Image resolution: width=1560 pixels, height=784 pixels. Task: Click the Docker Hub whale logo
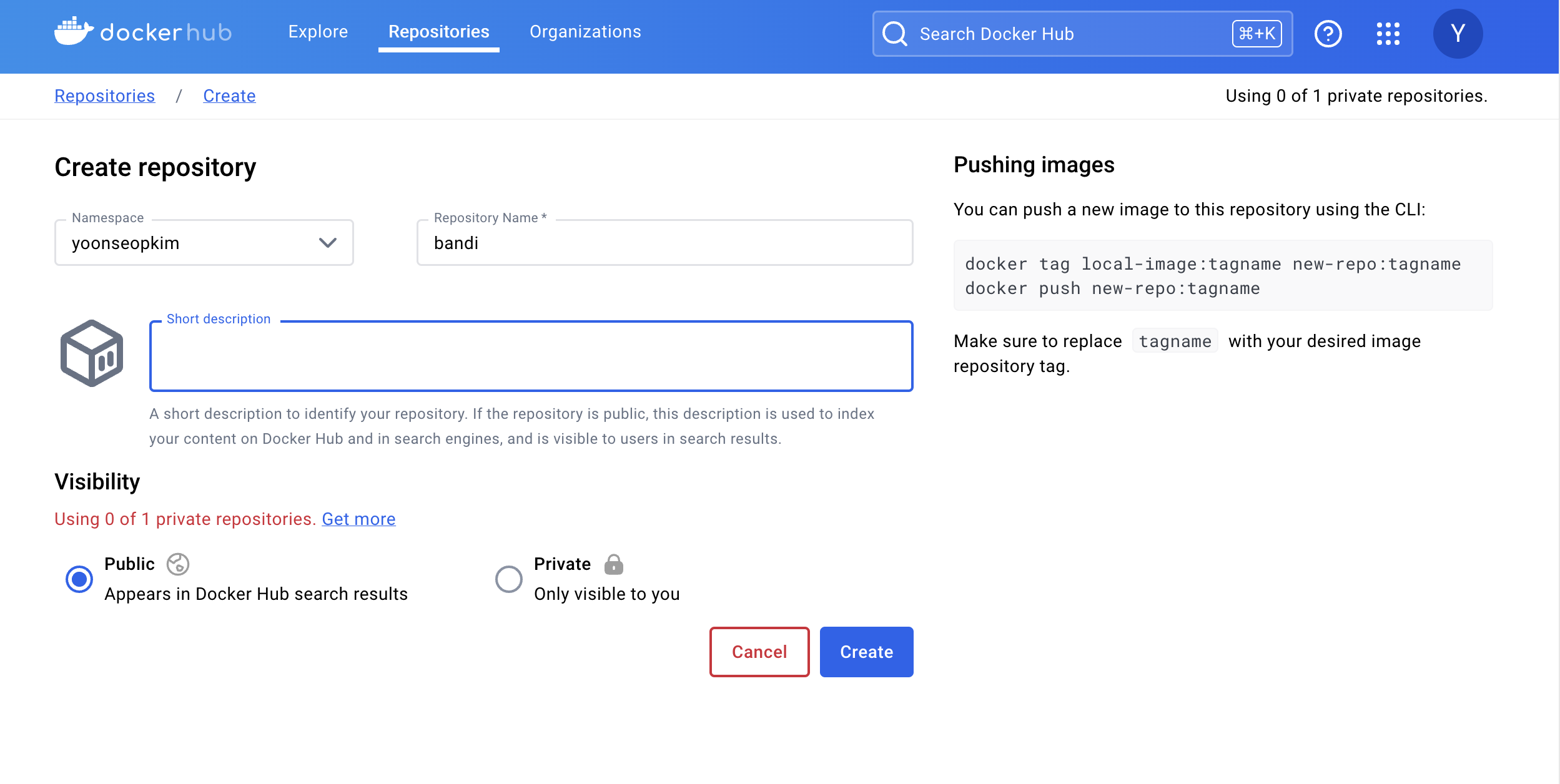coord(74,31)
